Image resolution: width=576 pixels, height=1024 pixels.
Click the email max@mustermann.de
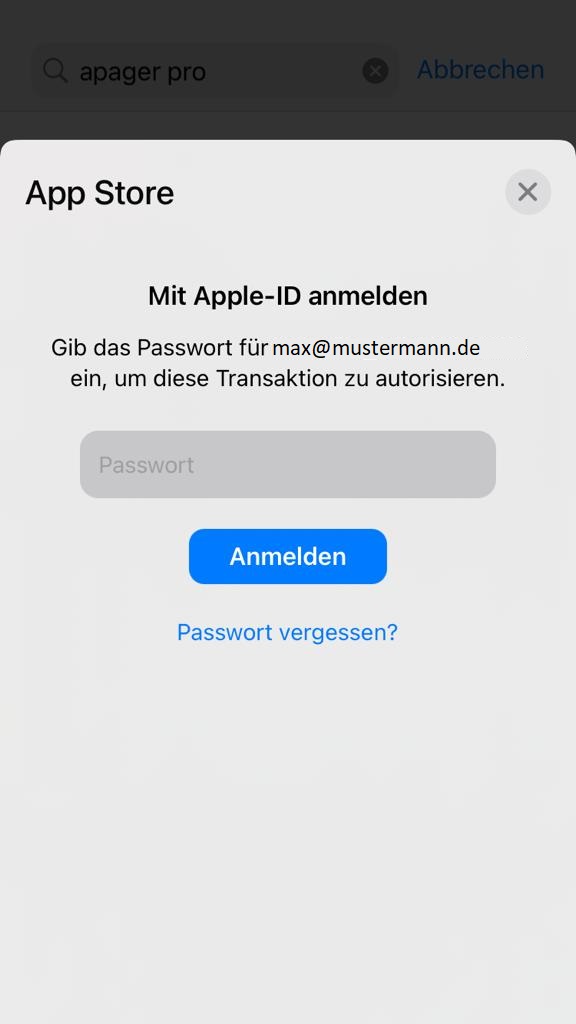(376, 348)
